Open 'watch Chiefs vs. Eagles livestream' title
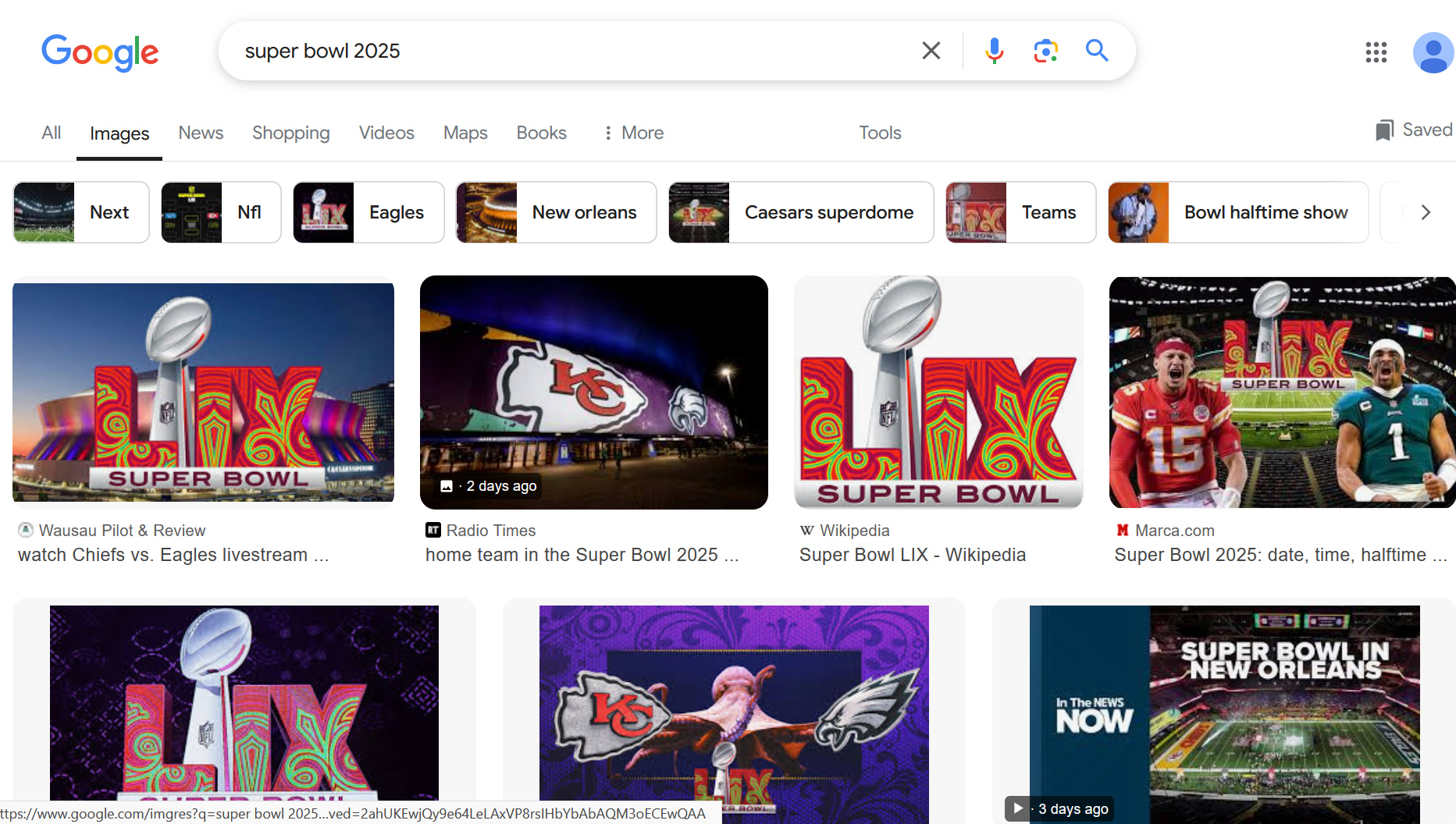Viewport: 1456px width, 824px height. [173, 555]
